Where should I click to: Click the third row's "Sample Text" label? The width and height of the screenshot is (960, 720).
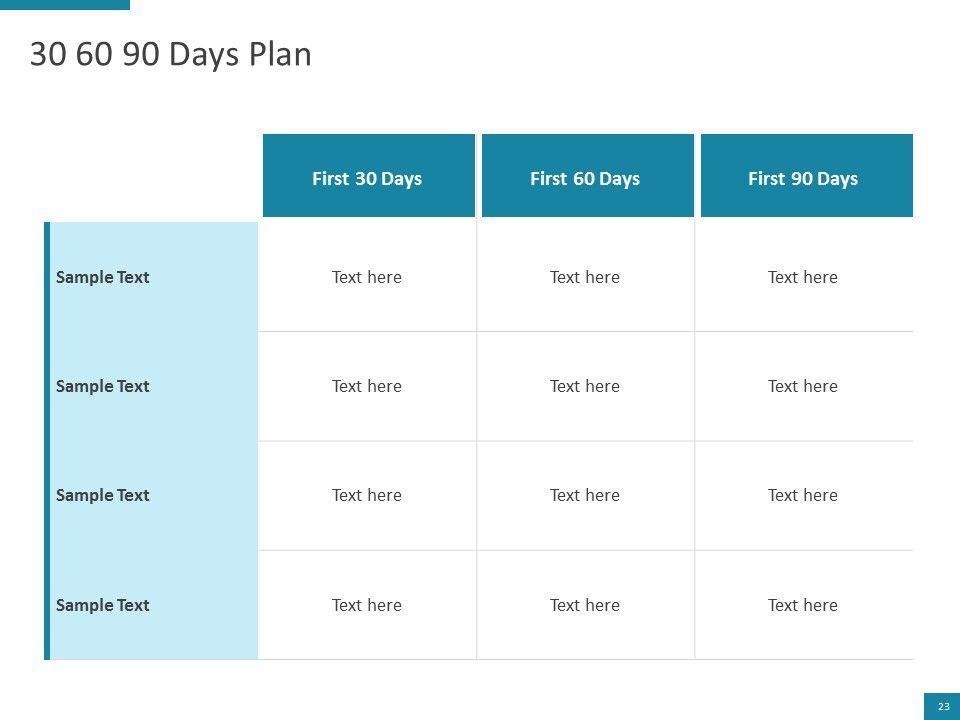[103, 495]
